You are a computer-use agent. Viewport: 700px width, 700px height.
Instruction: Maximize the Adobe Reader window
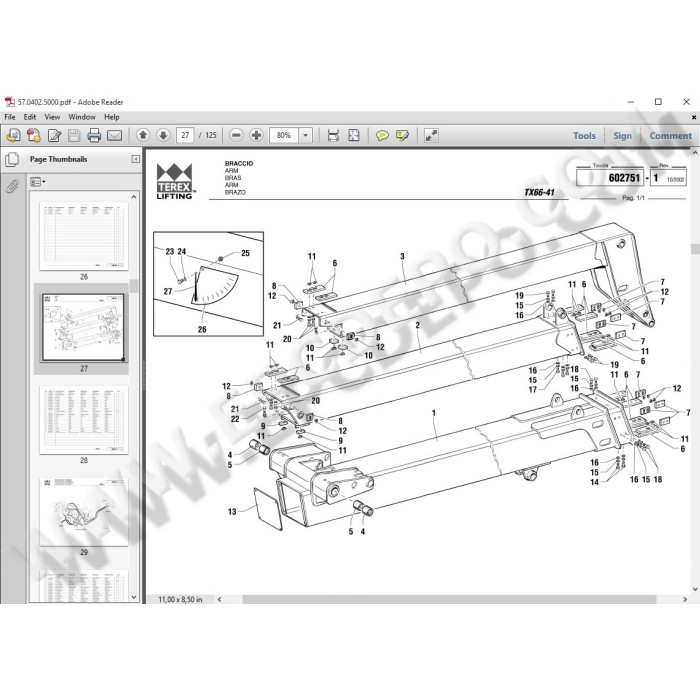658,102
